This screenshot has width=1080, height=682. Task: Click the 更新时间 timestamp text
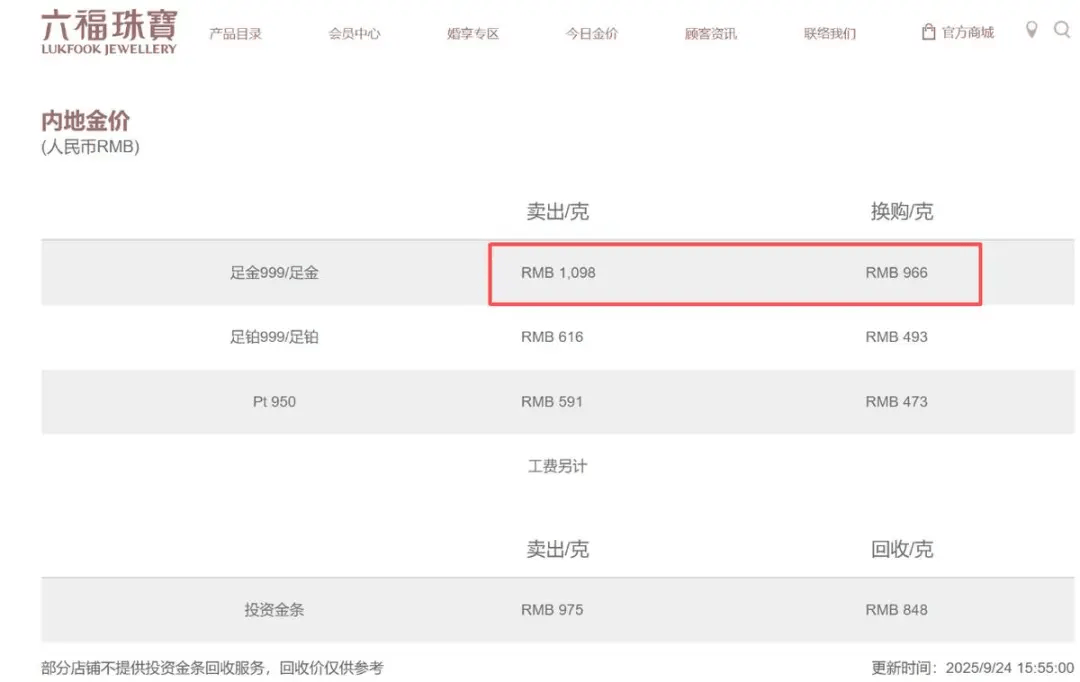(x=972, y=668)
